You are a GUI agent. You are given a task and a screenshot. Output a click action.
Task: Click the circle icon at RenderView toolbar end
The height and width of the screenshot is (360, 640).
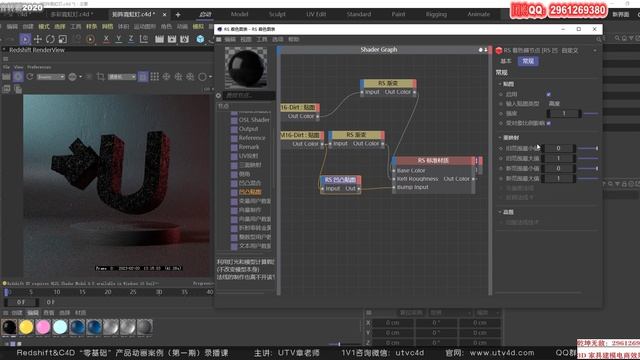[x=202, y=77]
